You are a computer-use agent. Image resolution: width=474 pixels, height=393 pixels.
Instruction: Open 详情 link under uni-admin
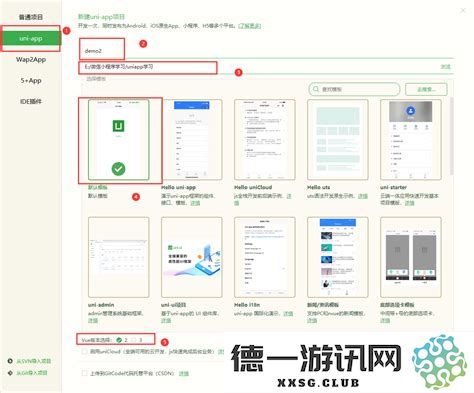[x=93, y=320]
